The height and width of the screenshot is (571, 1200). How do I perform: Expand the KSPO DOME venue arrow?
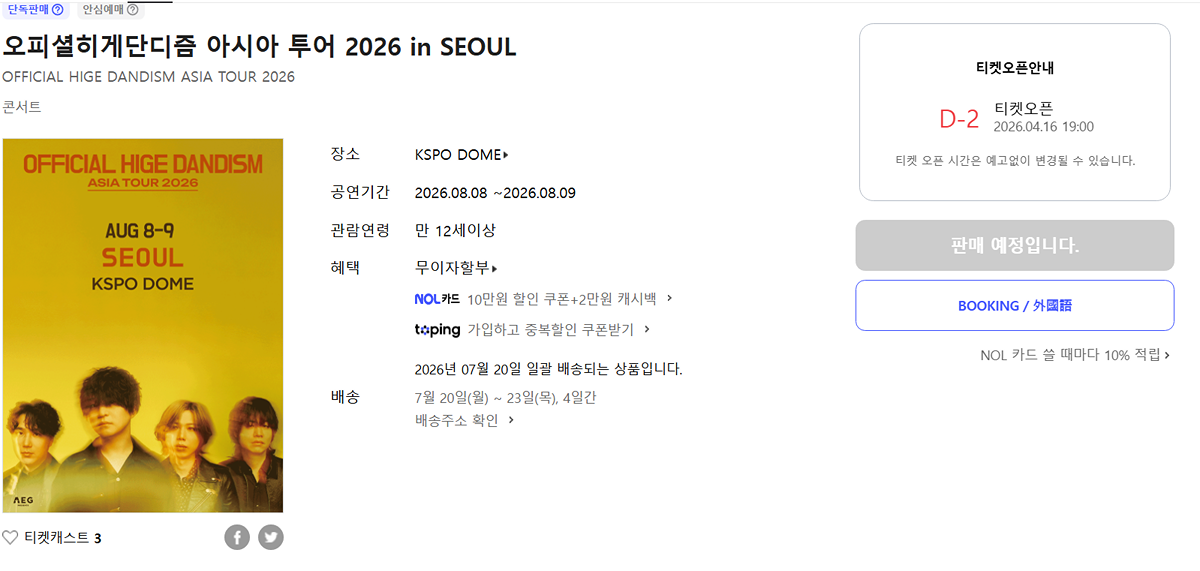click(506, 155)
